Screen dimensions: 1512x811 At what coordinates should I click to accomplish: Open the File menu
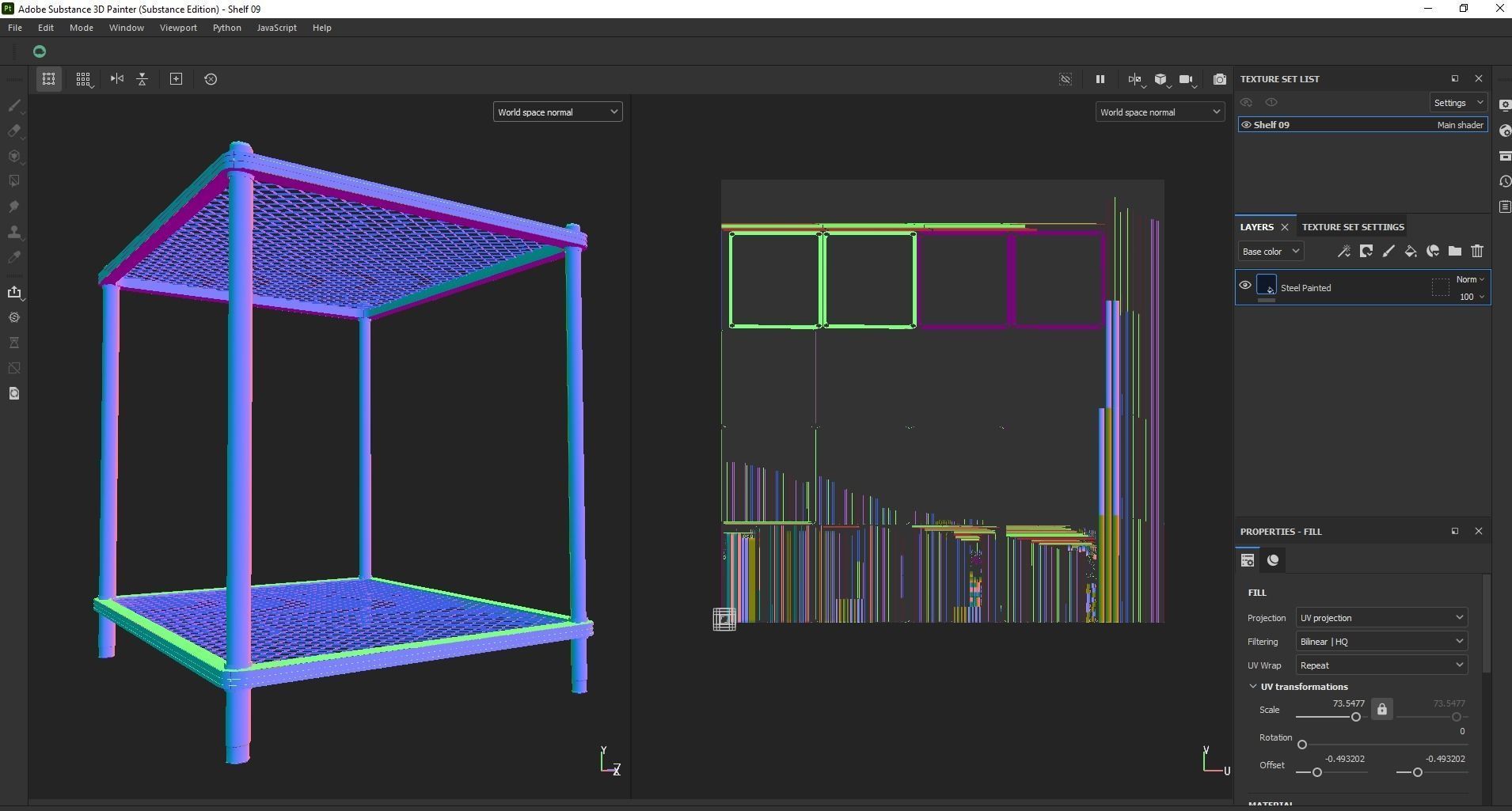tap(15, 28)
